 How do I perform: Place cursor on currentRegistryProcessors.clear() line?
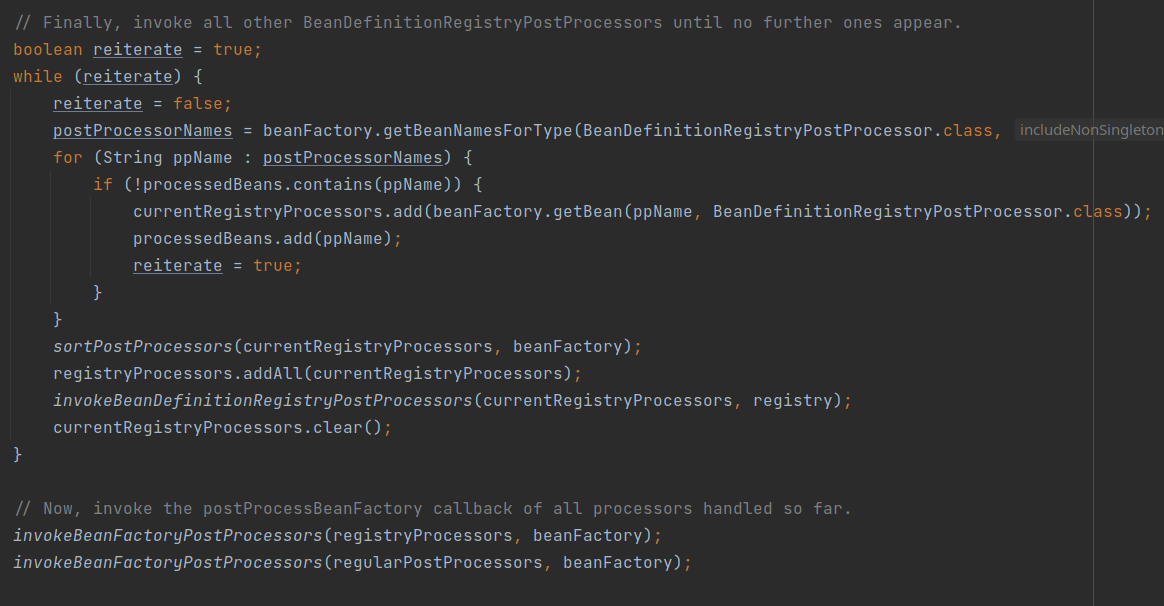[x=222, y=428]
